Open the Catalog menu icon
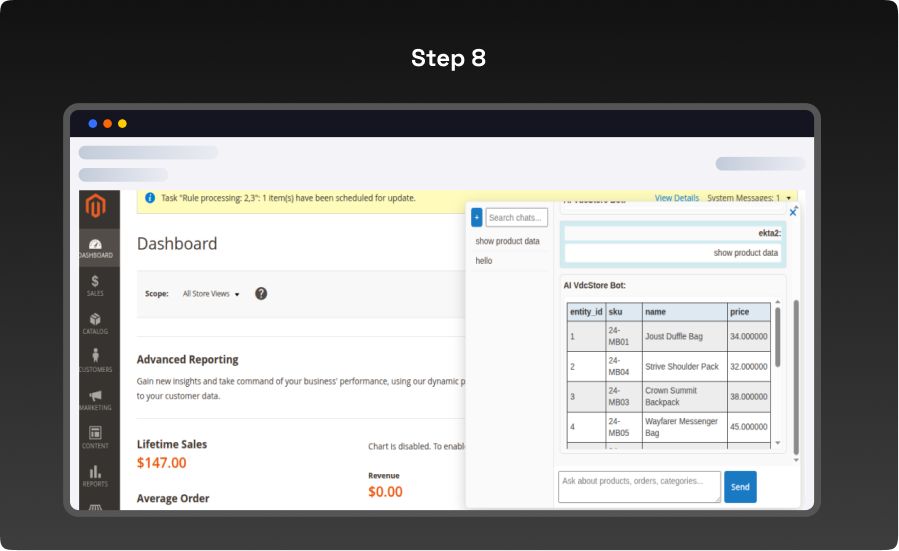Image resolution: width=899 pixels, height=551 pixels. pyautogui.click(x=95, y=324)
